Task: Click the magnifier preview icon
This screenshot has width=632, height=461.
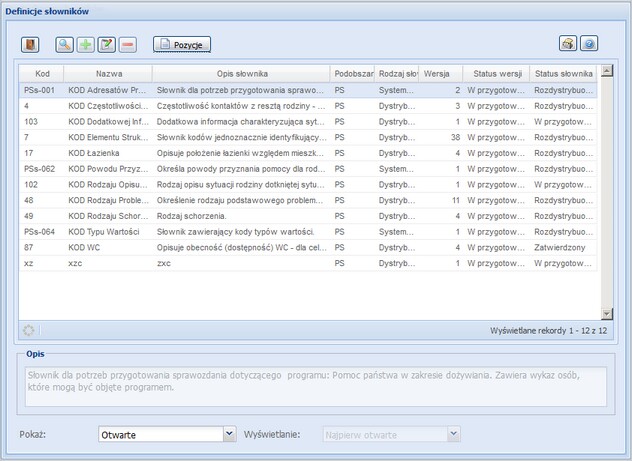Action: coord(64,45)
